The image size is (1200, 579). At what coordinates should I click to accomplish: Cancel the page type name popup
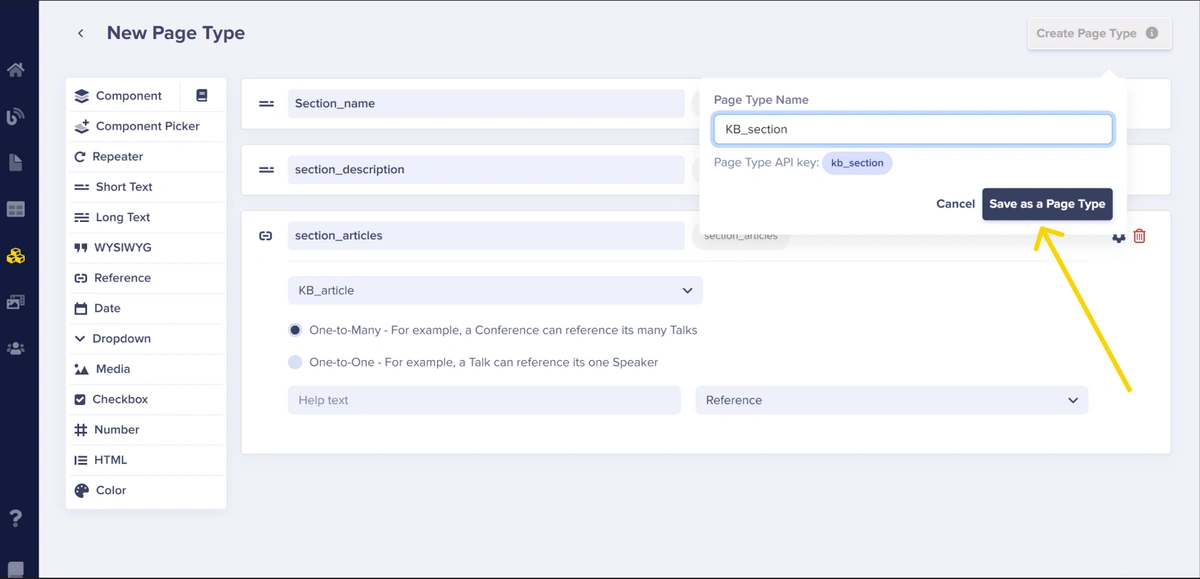coord(955,204)
